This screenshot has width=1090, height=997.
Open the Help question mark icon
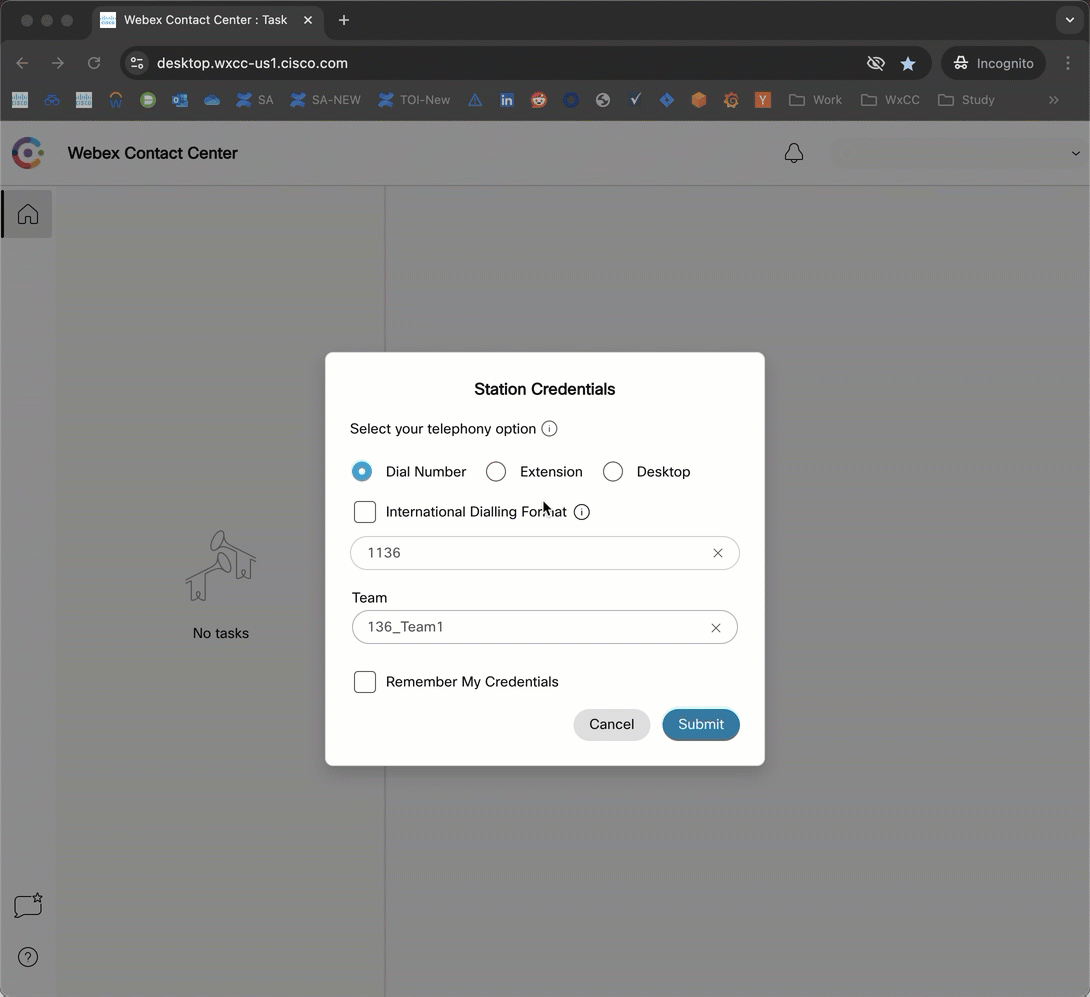(x=28, y=957)
